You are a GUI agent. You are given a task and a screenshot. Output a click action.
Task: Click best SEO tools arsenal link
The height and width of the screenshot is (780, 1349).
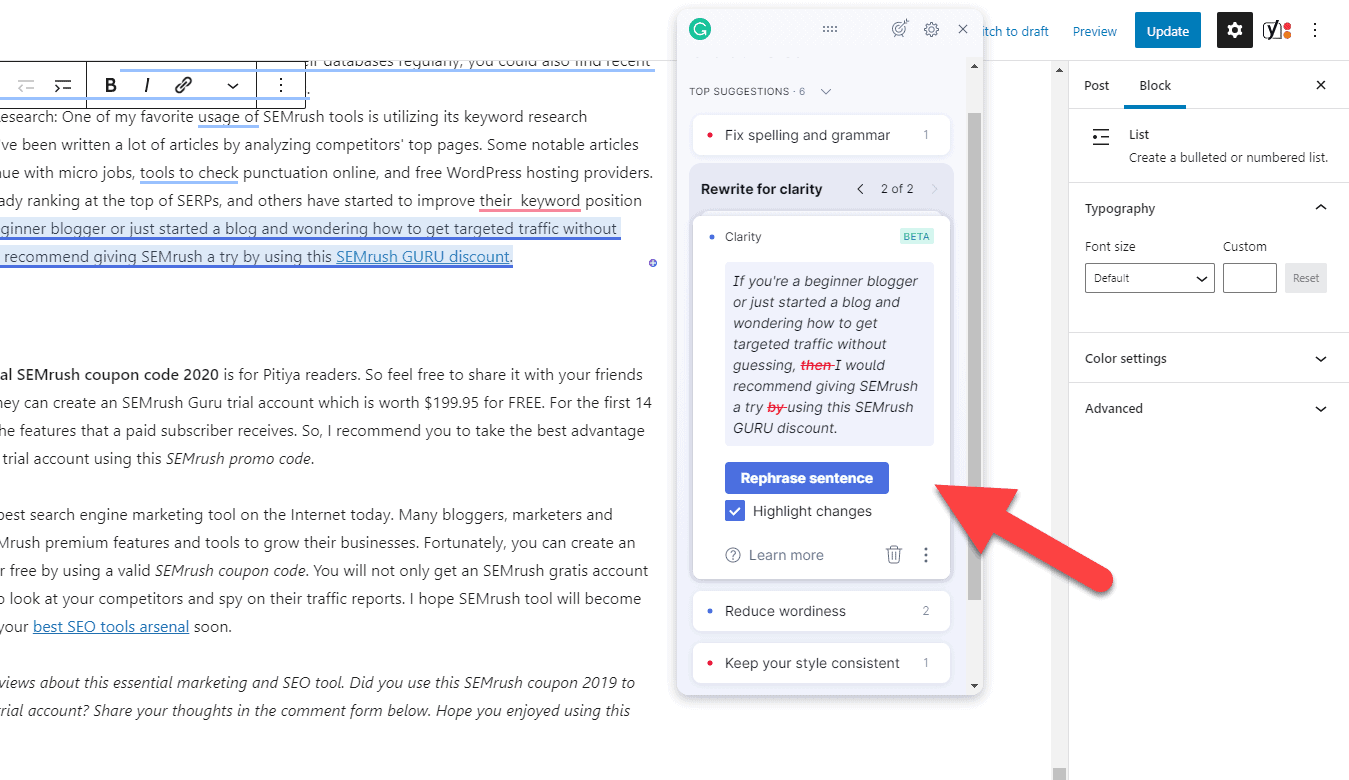111,627
